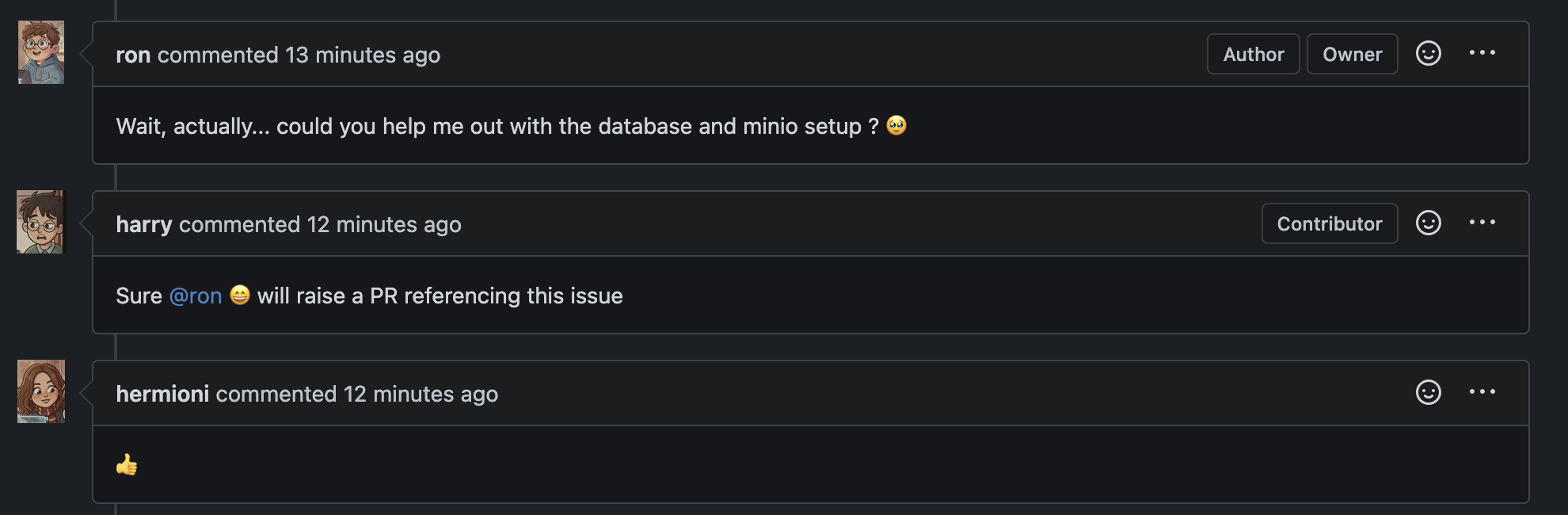
Task: Click ron's profile avatar
Action: point(41,52)
